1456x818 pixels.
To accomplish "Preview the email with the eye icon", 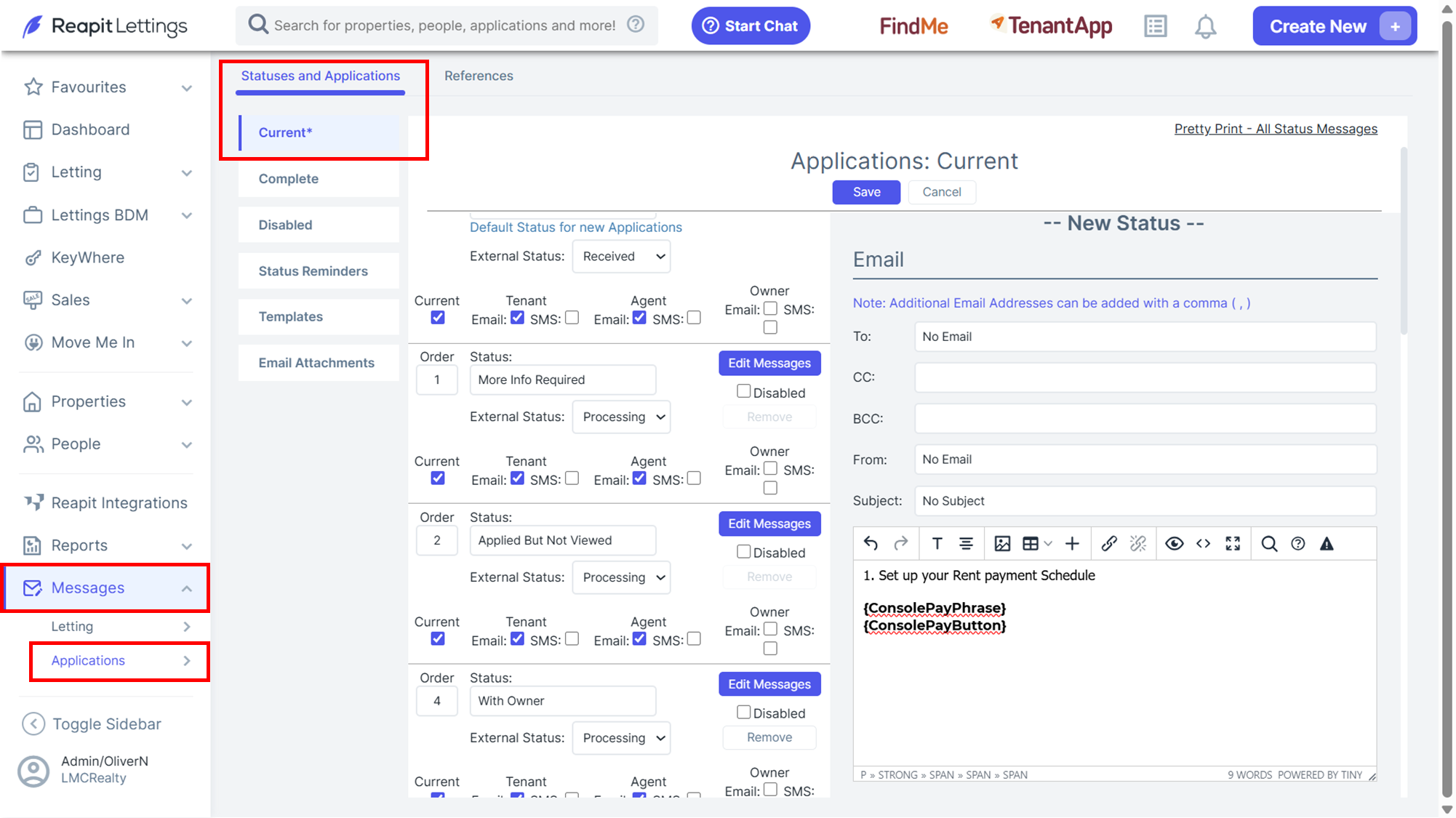I will pos(1174,543).
